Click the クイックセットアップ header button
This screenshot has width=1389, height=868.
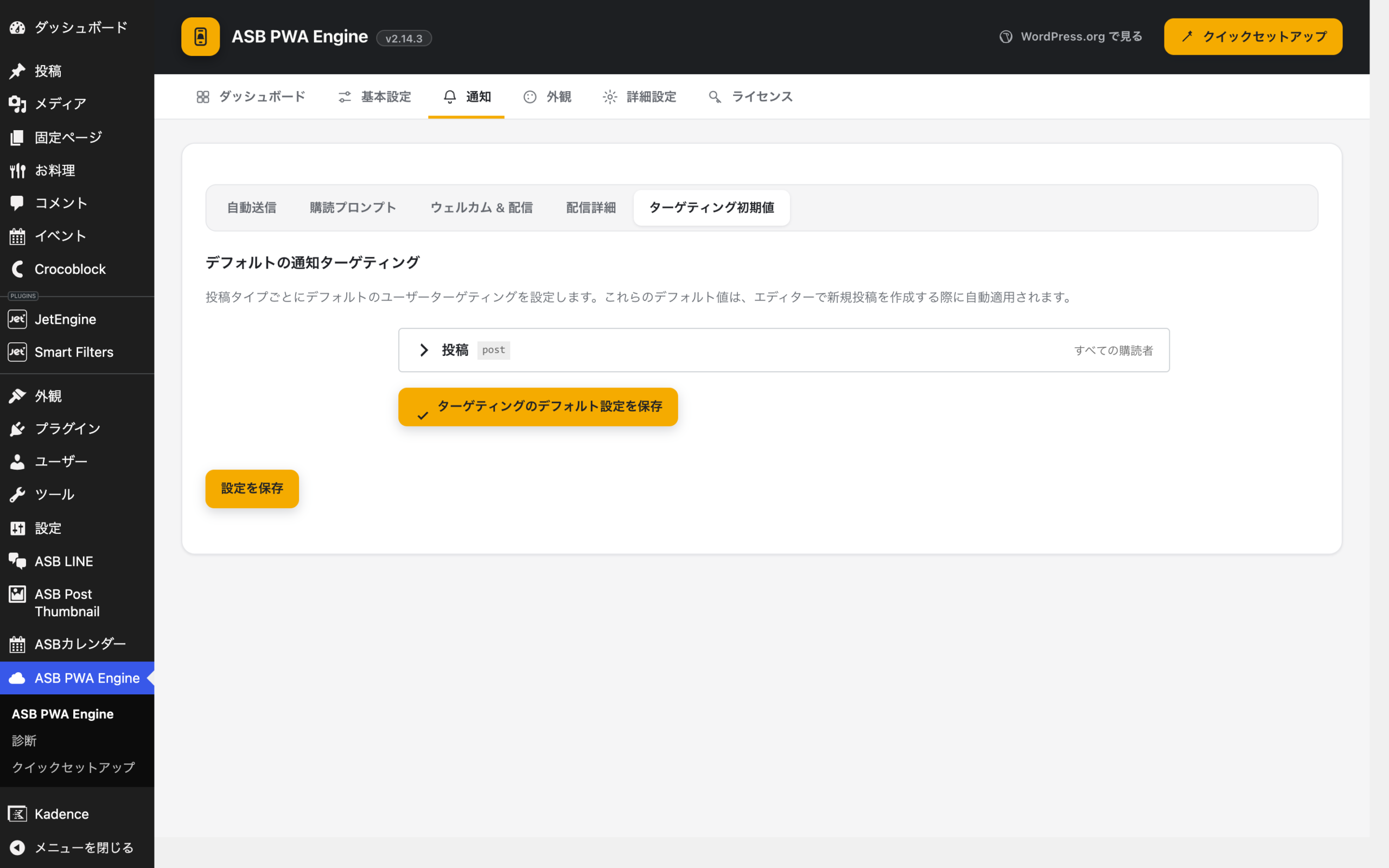[1253, 37]
